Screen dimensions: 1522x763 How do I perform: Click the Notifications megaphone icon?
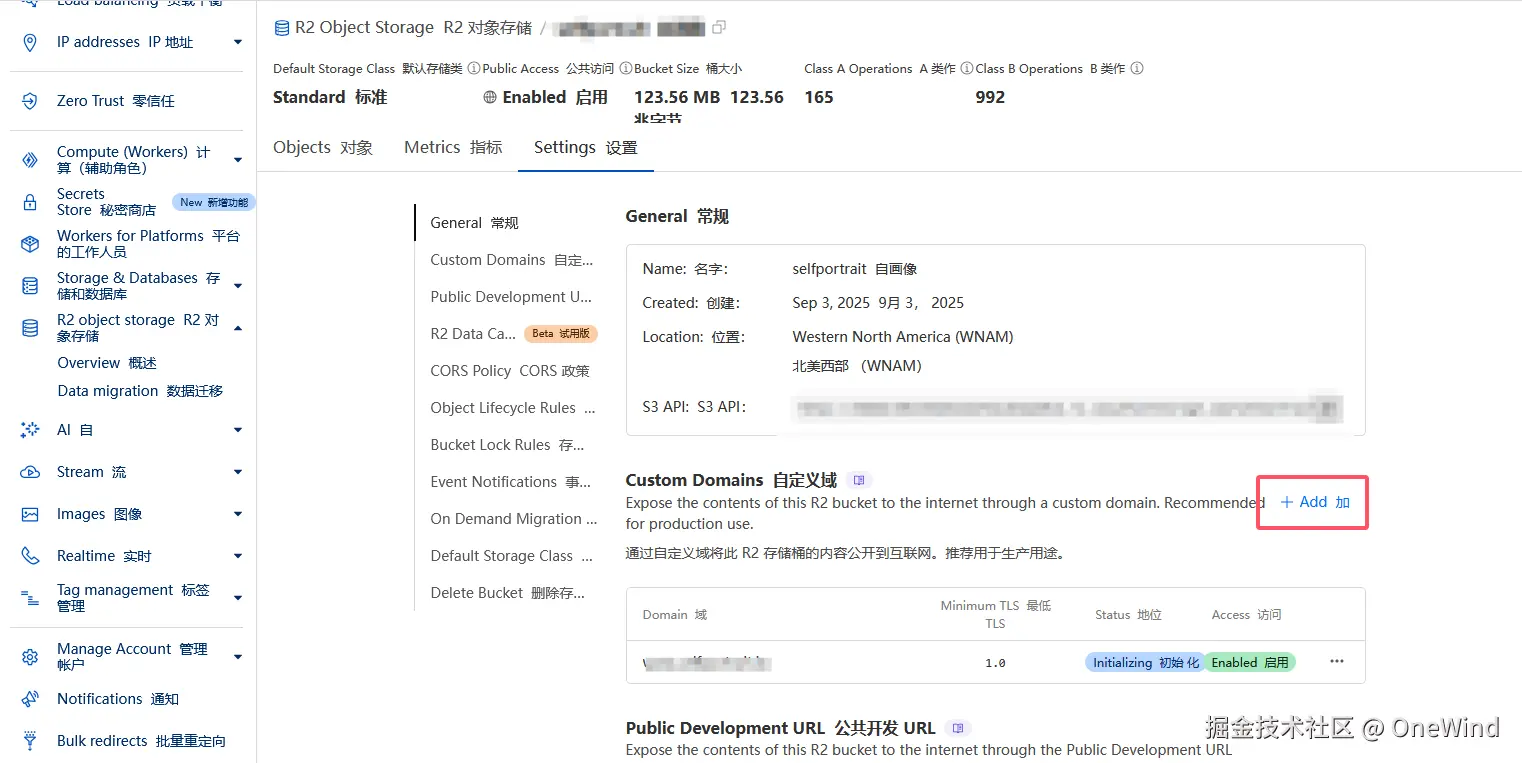[30, 699]
